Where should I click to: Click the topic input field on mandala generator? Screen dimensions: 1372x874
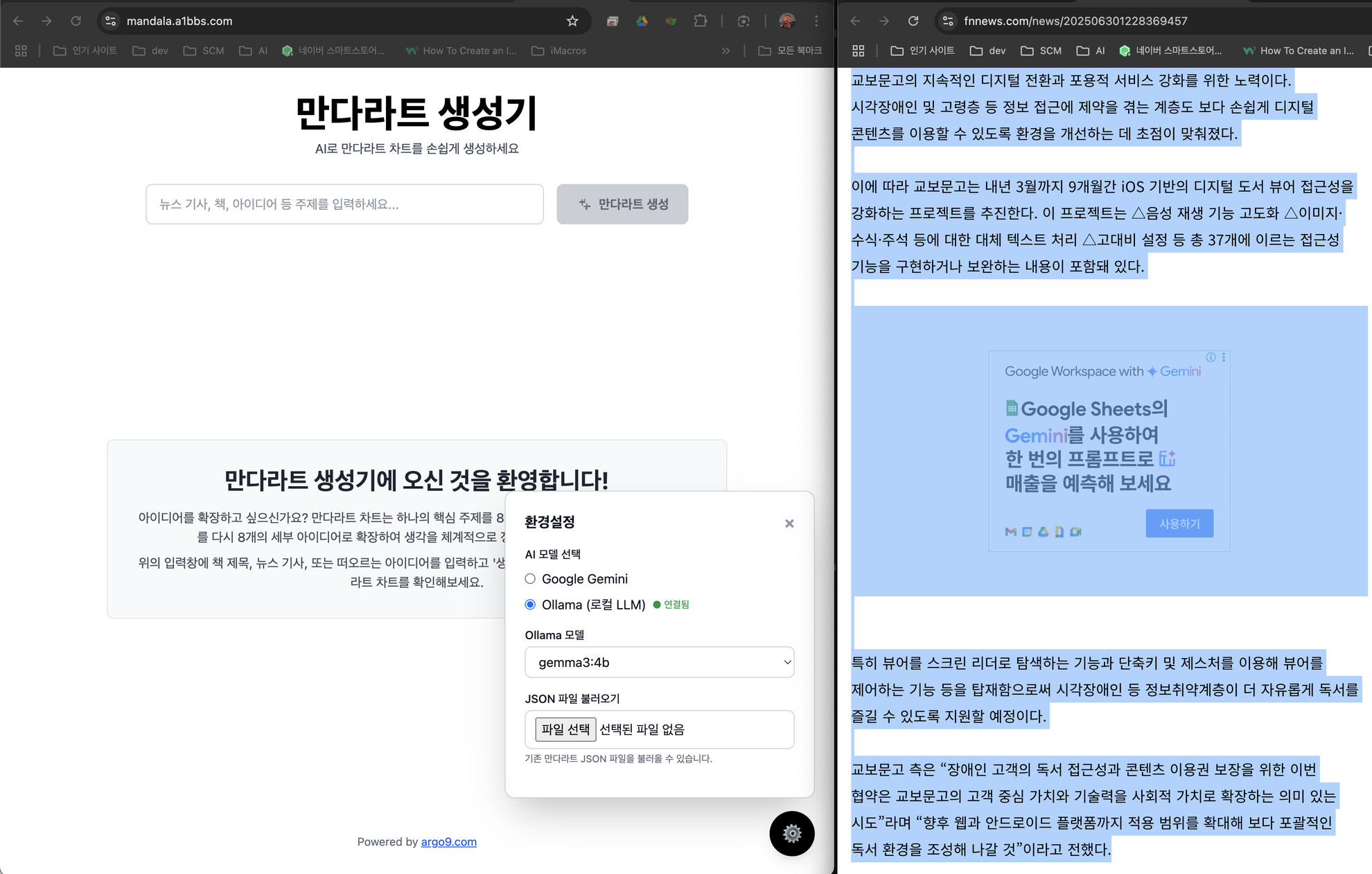pyautogui.click(x=344, y=204)
